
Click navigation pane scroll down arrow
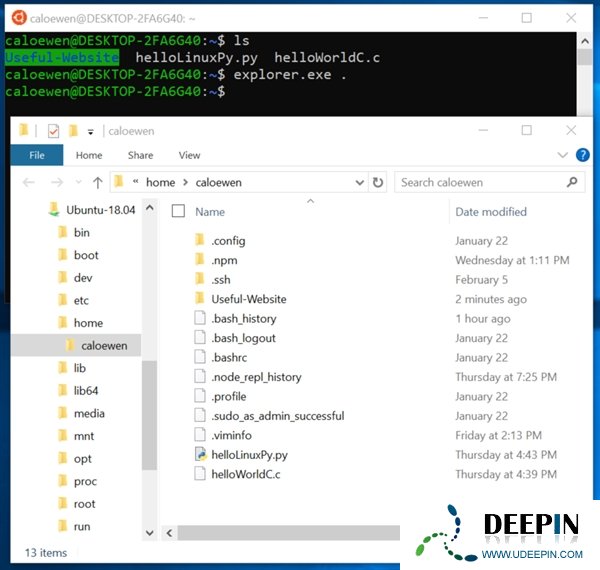point(150,532)
